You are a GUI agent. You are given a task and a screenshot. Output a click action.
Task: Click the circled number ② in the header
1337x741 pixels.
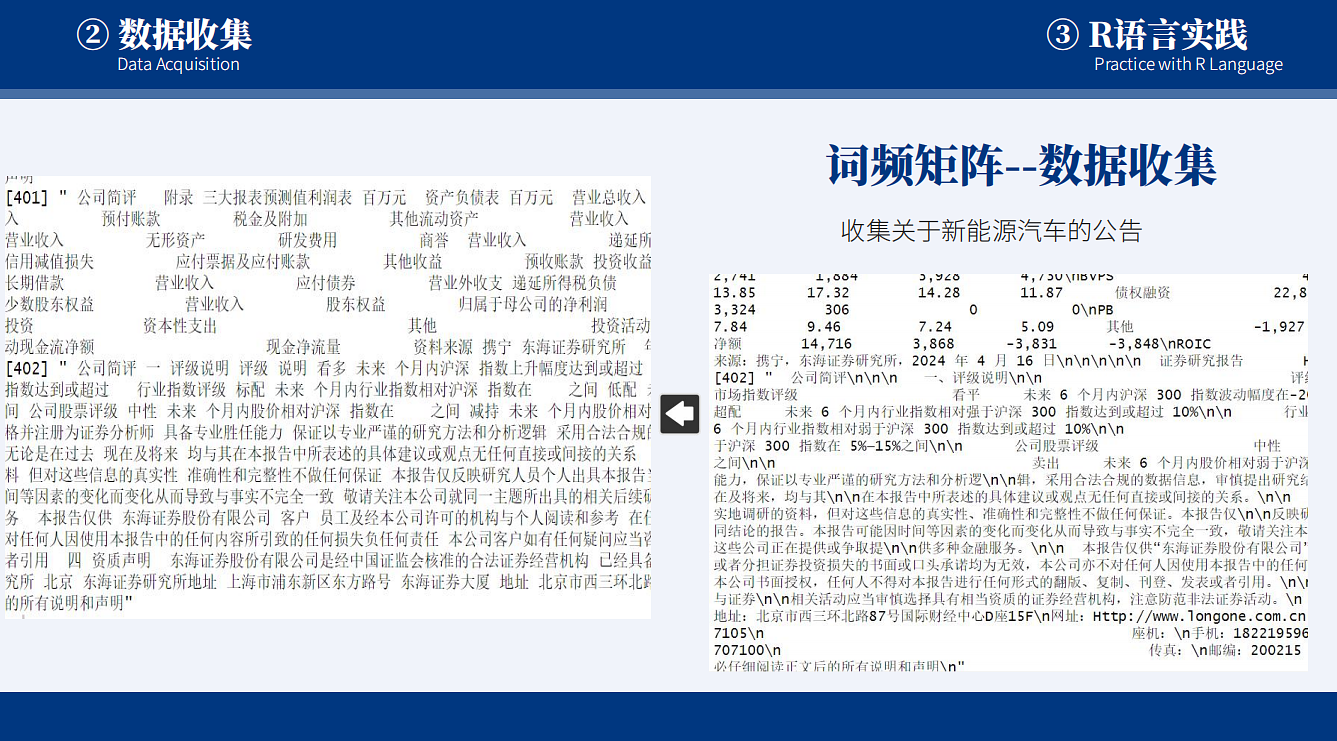point(92,35)
